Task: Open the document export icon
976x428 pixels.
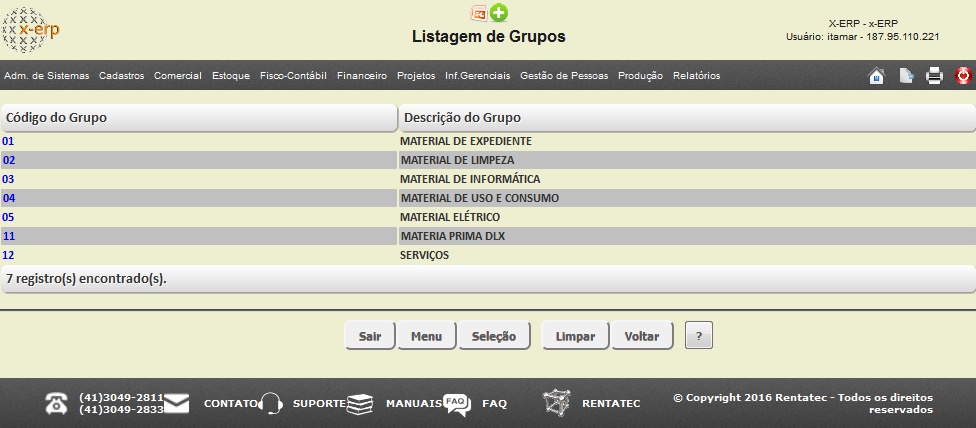Action: 906,76
